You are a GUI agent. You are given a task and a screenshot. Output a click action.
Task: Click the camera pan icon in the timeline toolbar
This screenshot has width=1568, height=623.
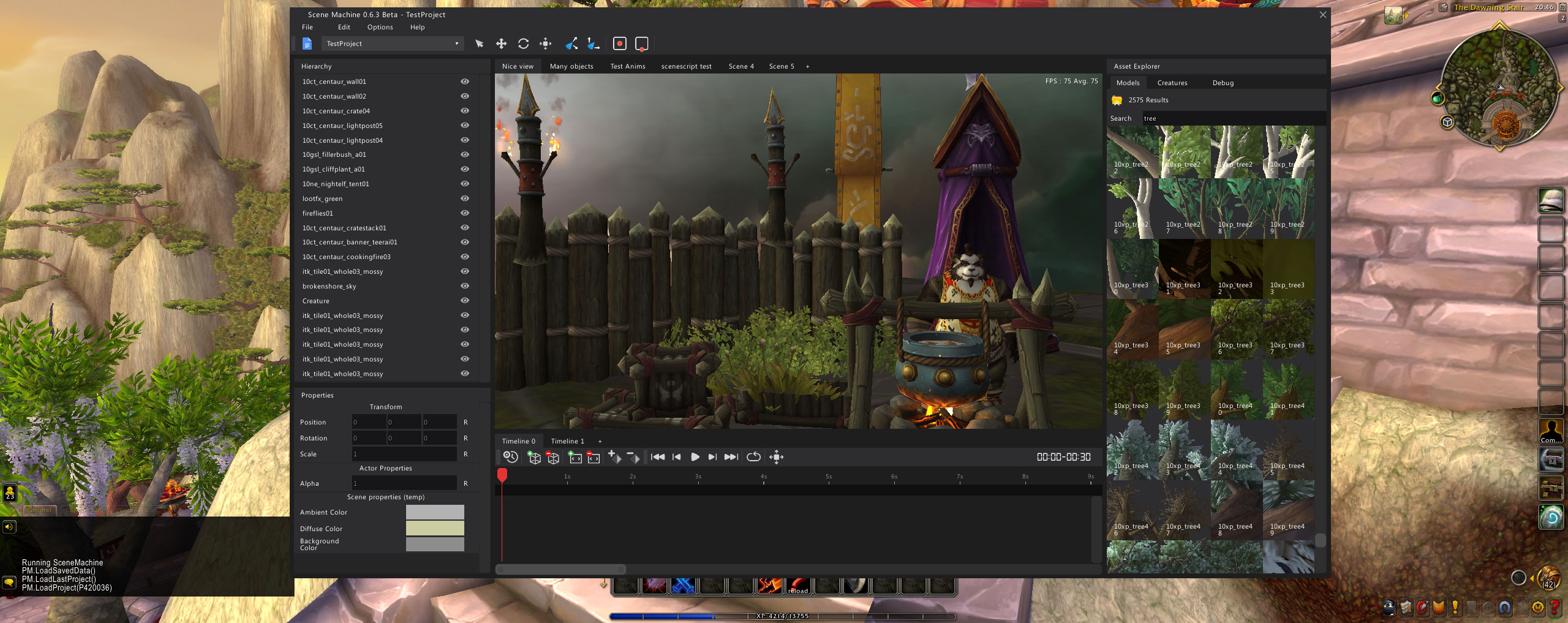[776, 457]
